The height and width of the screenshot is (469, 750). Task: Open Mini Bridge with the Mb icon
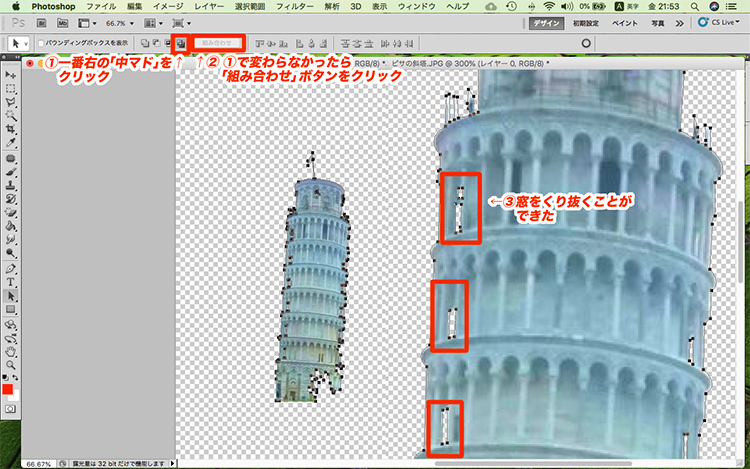62,23
